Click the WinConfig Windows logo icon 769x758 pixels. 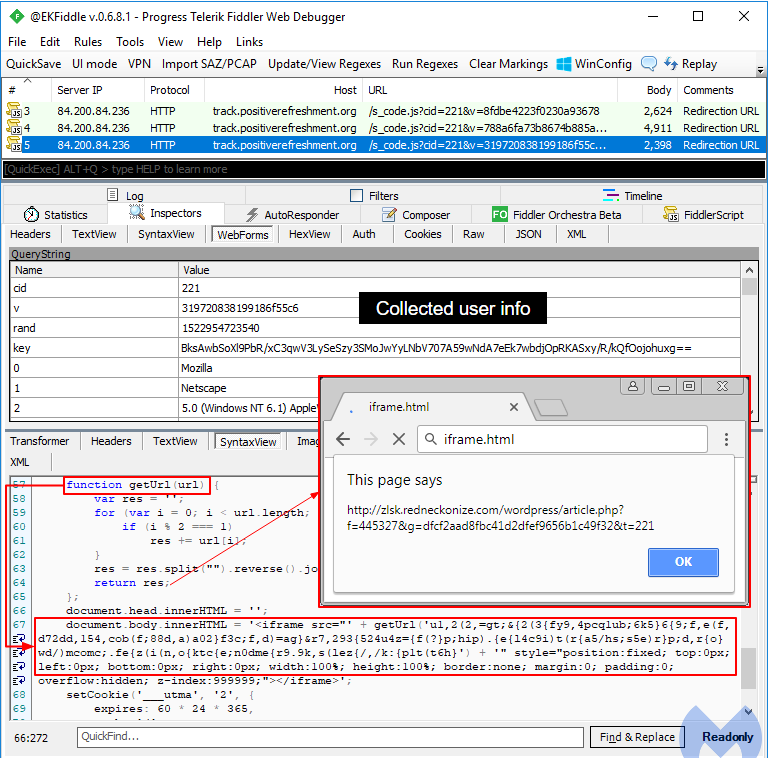coord(564,64)
